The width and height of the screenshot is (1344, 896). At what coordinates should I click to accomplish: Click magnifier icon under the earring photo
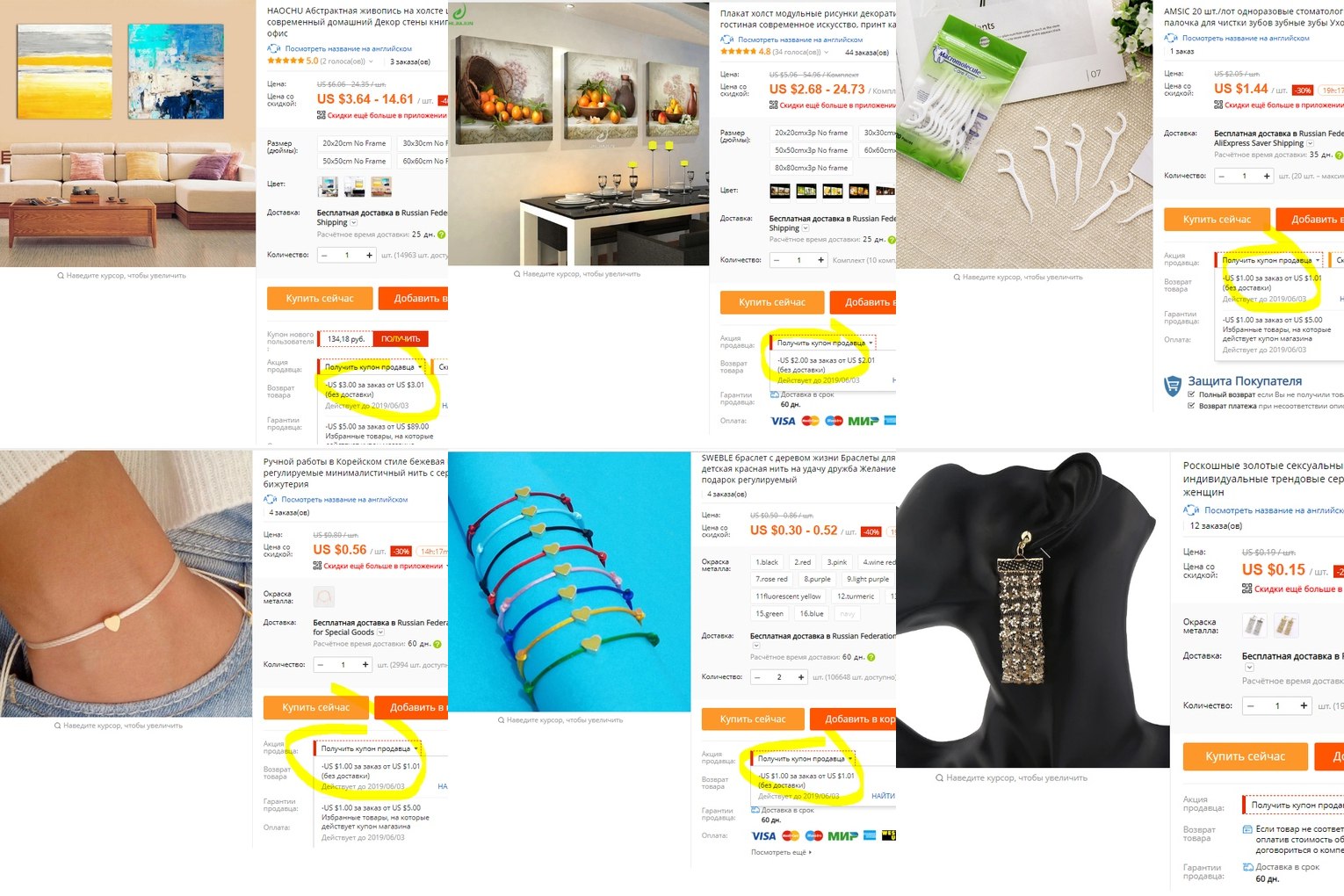pos(940,778)
